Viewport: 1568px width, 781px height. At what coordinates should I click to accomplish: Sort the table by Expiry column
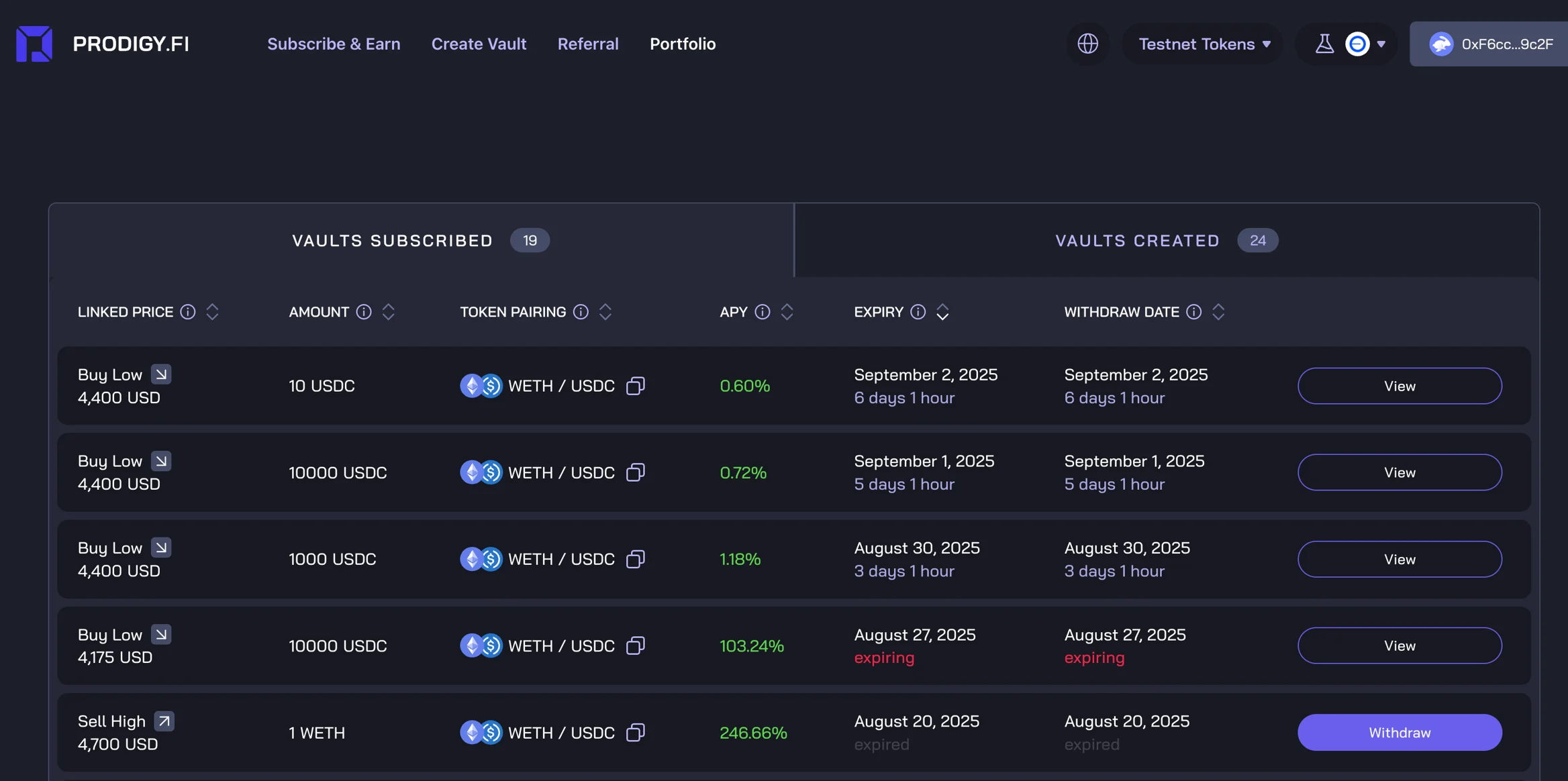click(x=942, y=312)
